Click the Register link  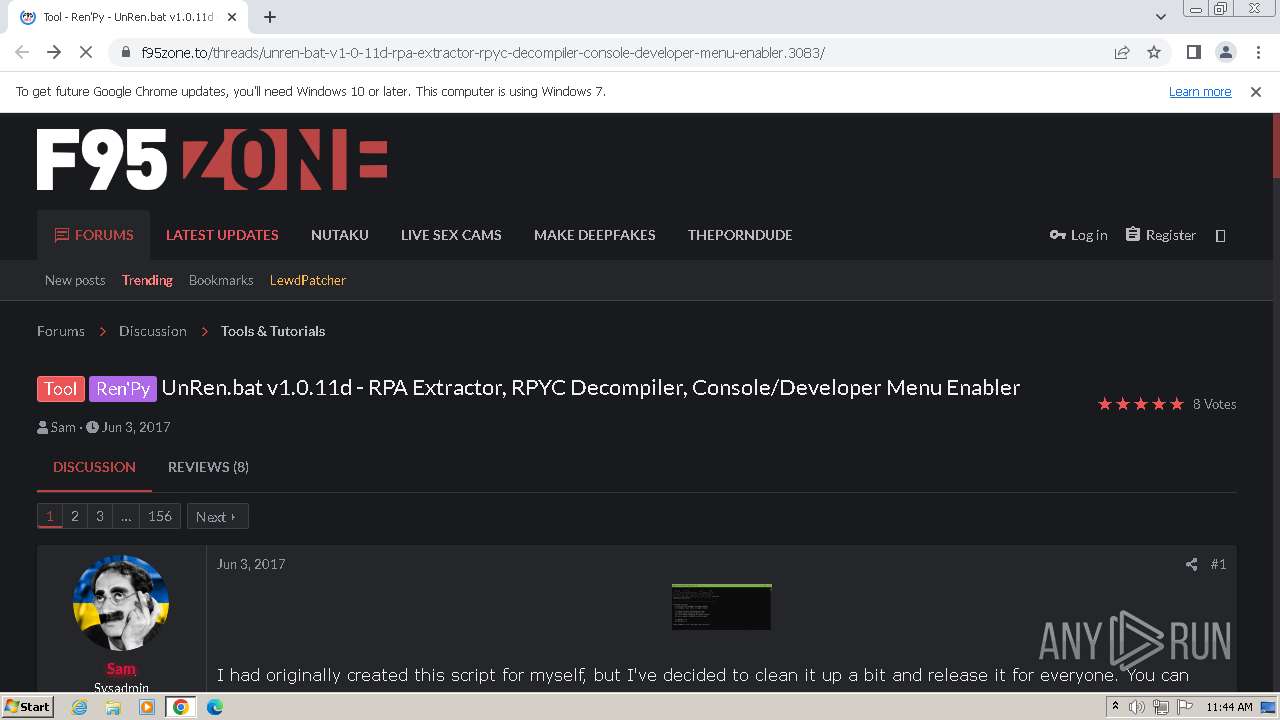coord(1161,235)
